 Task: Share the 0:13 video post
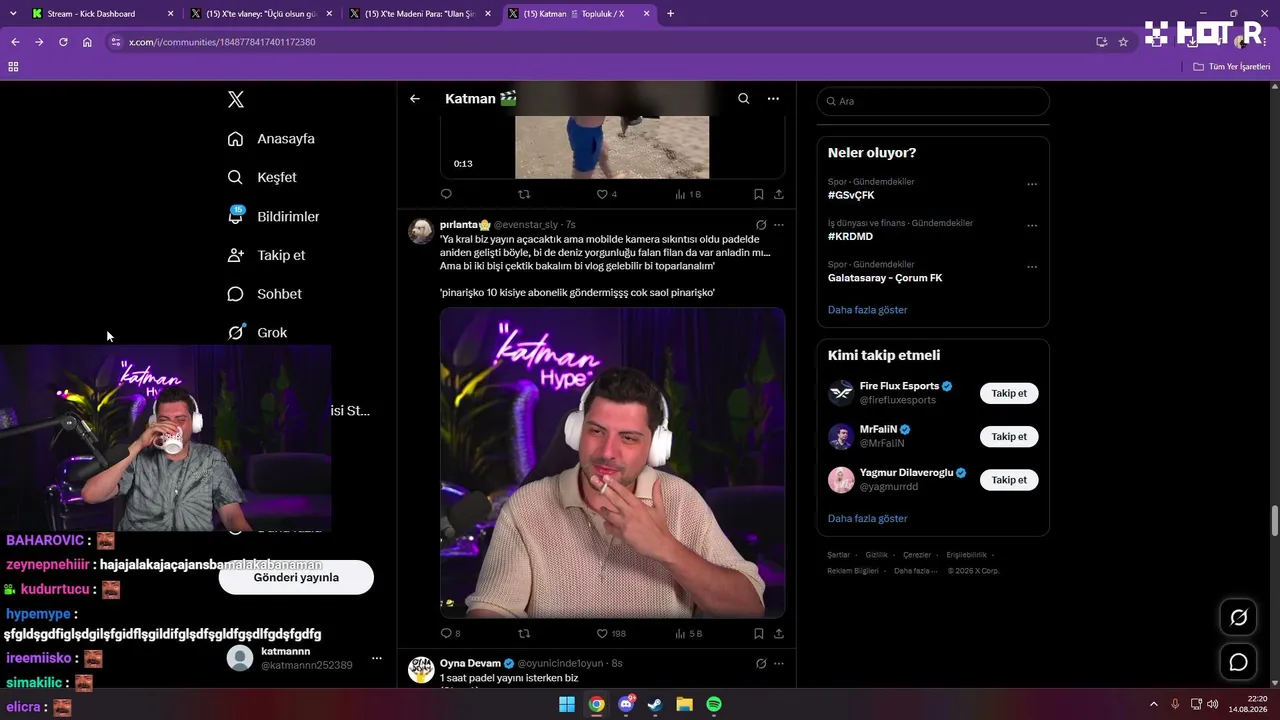click(779, 194)
